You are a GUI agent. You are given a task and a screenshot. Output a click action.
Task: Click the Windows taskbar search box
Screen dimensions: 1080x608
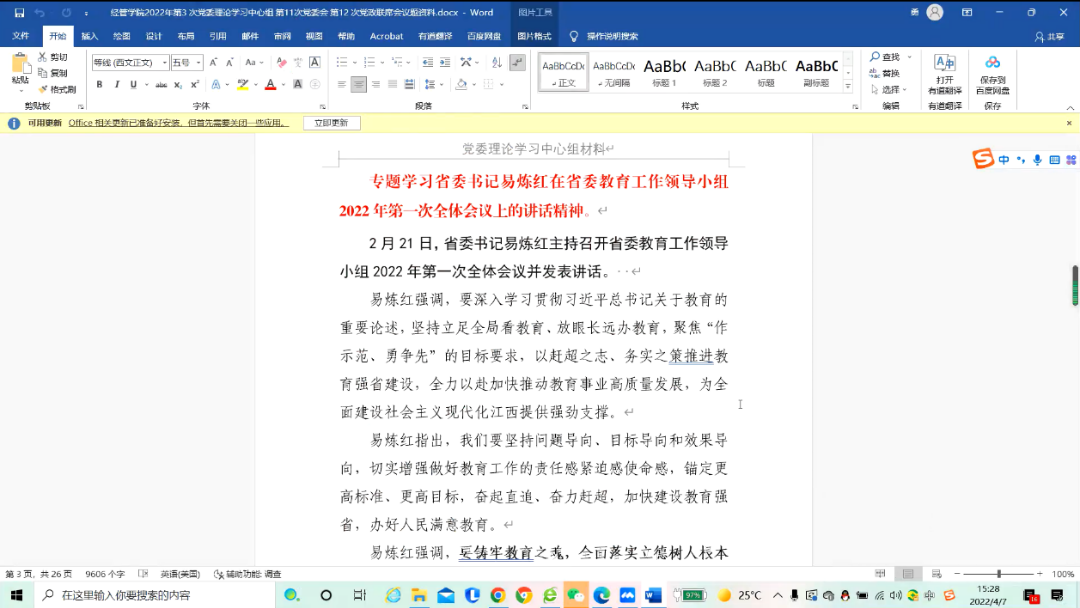(155, 595)
